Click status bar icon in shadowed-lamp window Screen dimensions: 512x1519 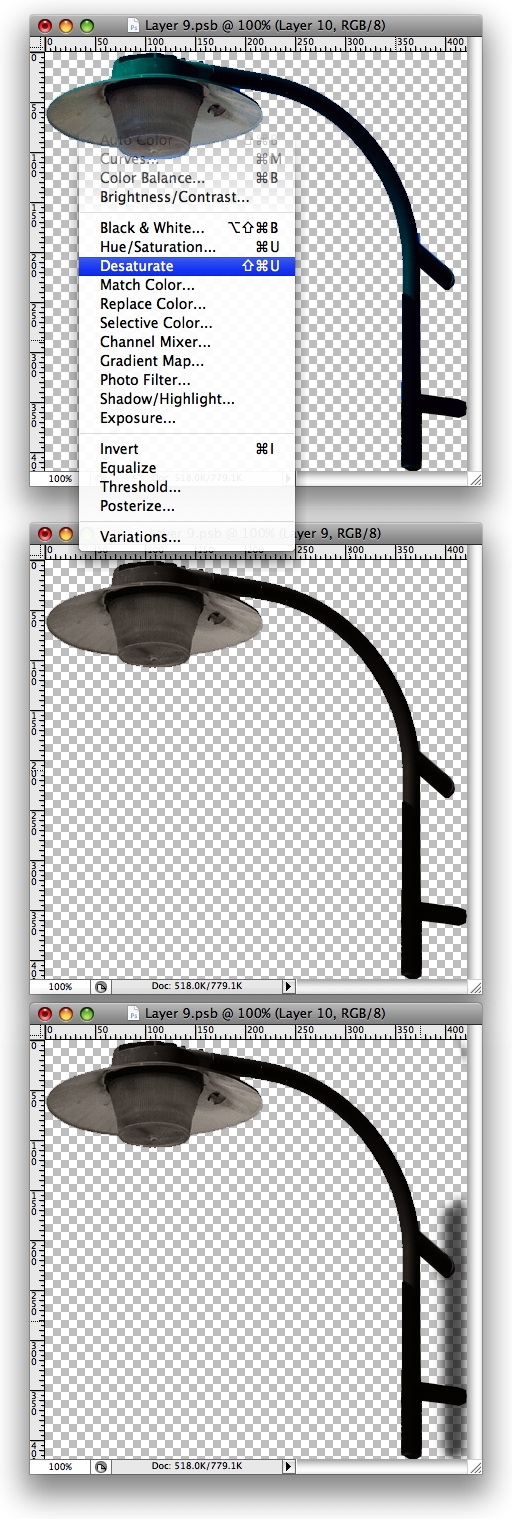click(x=101, y=1466)
